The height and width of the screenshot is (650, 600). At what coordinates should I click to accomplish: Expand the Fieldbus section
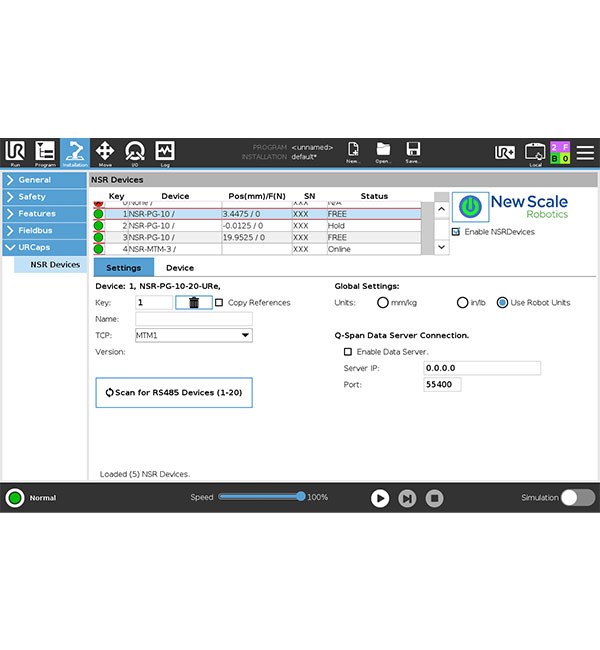pyautogui.click(x=44, y=230)
